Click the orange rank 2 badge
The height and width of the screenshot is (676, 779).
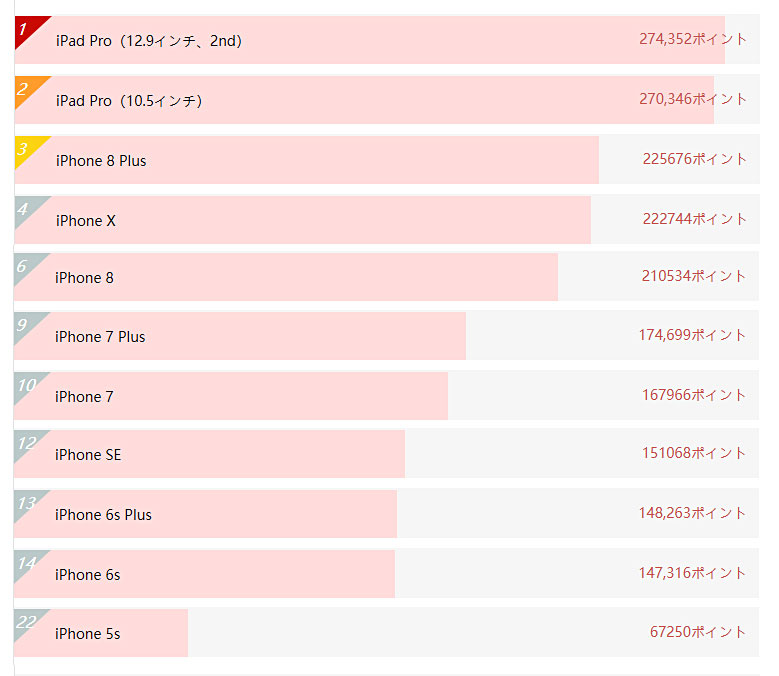pyautogui.click(x=27, y=89)
